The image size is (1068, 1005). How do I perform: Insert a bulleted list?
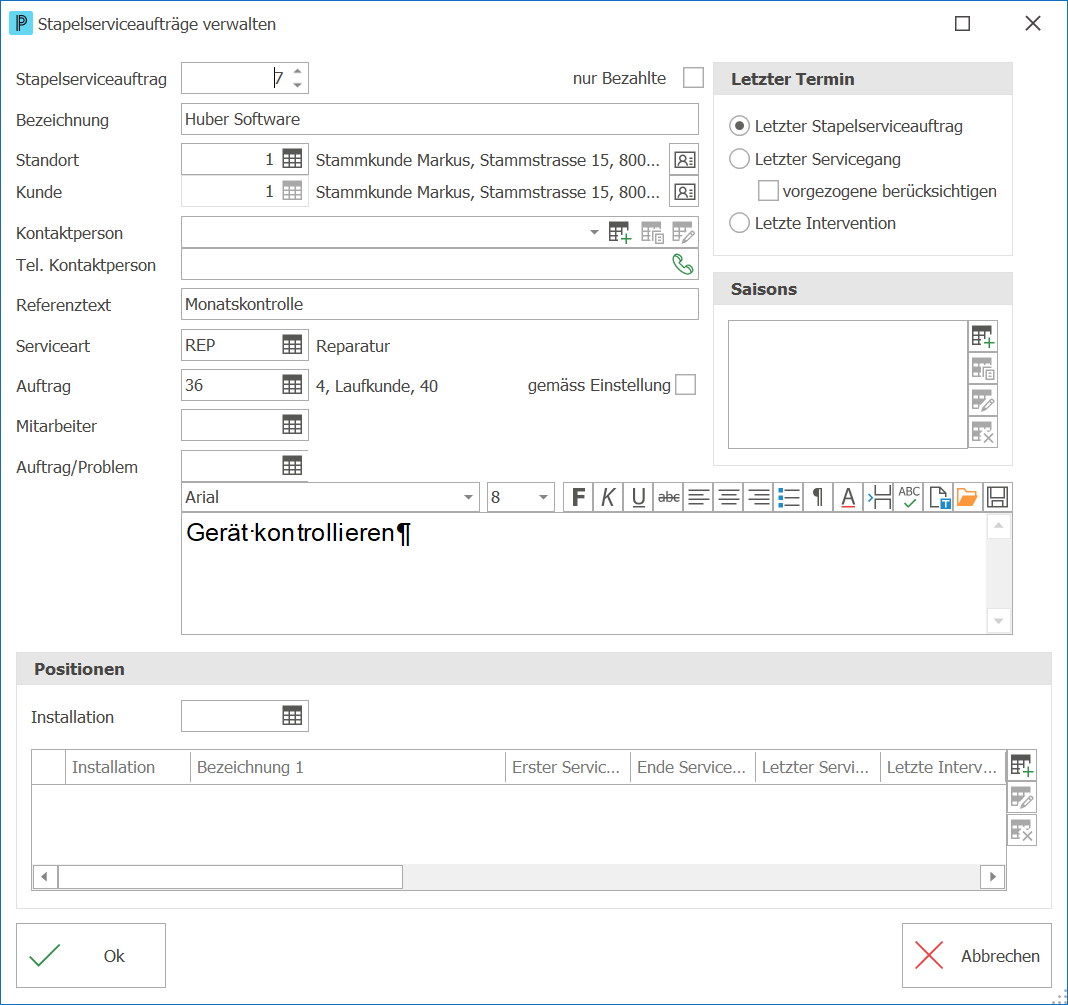click(x=789, y=498)
